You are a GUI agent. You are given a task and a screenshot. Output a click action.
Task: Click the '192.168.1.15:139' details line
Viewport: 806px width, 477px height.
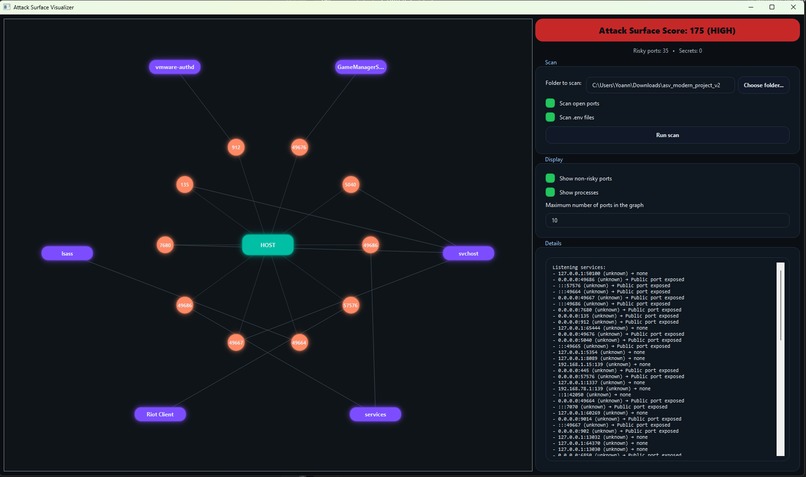point(601,364)
